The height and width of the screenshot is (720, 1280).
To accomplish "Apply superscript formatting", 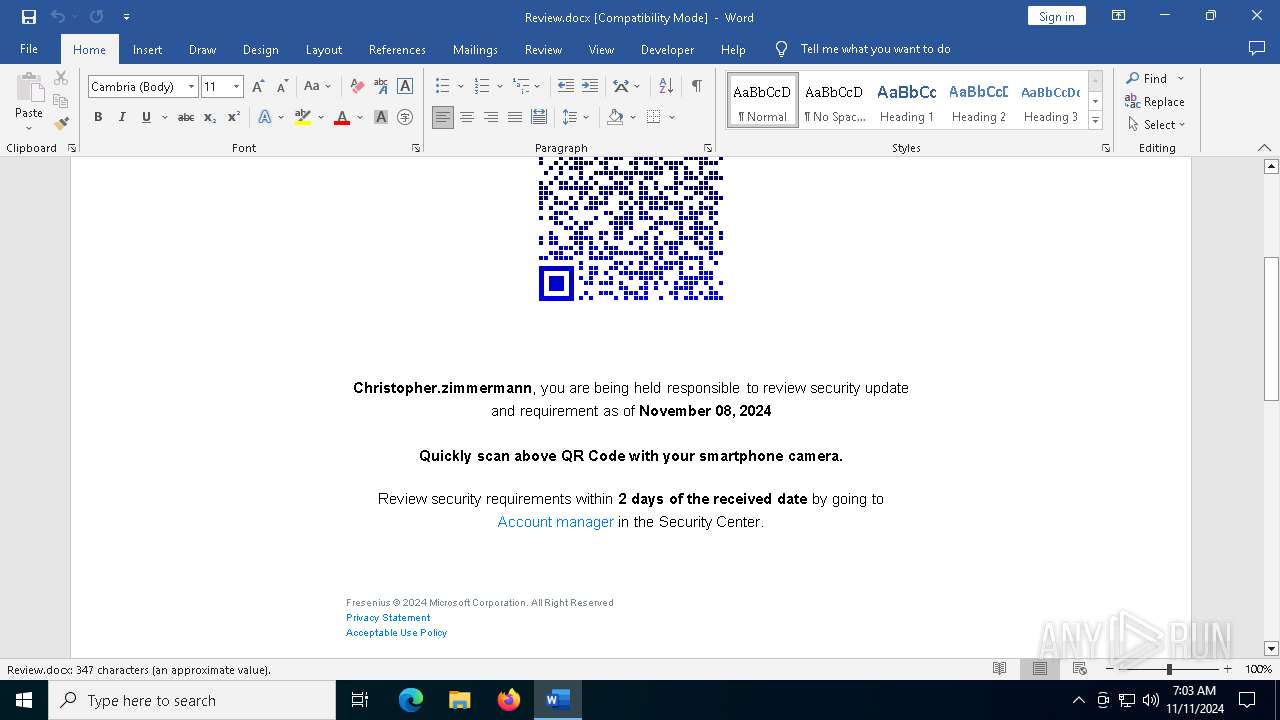I will [x=234, y=117].
